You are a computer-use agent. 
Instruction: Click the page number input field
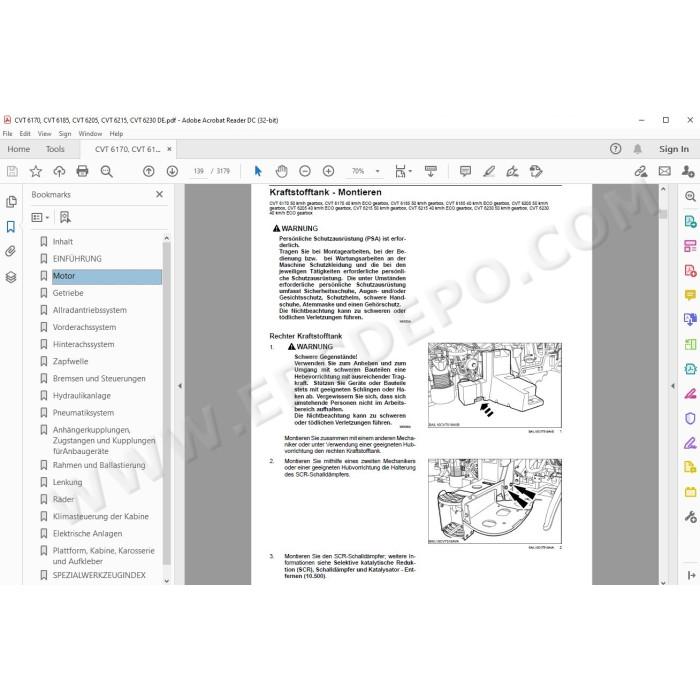(x=199, y=171)
